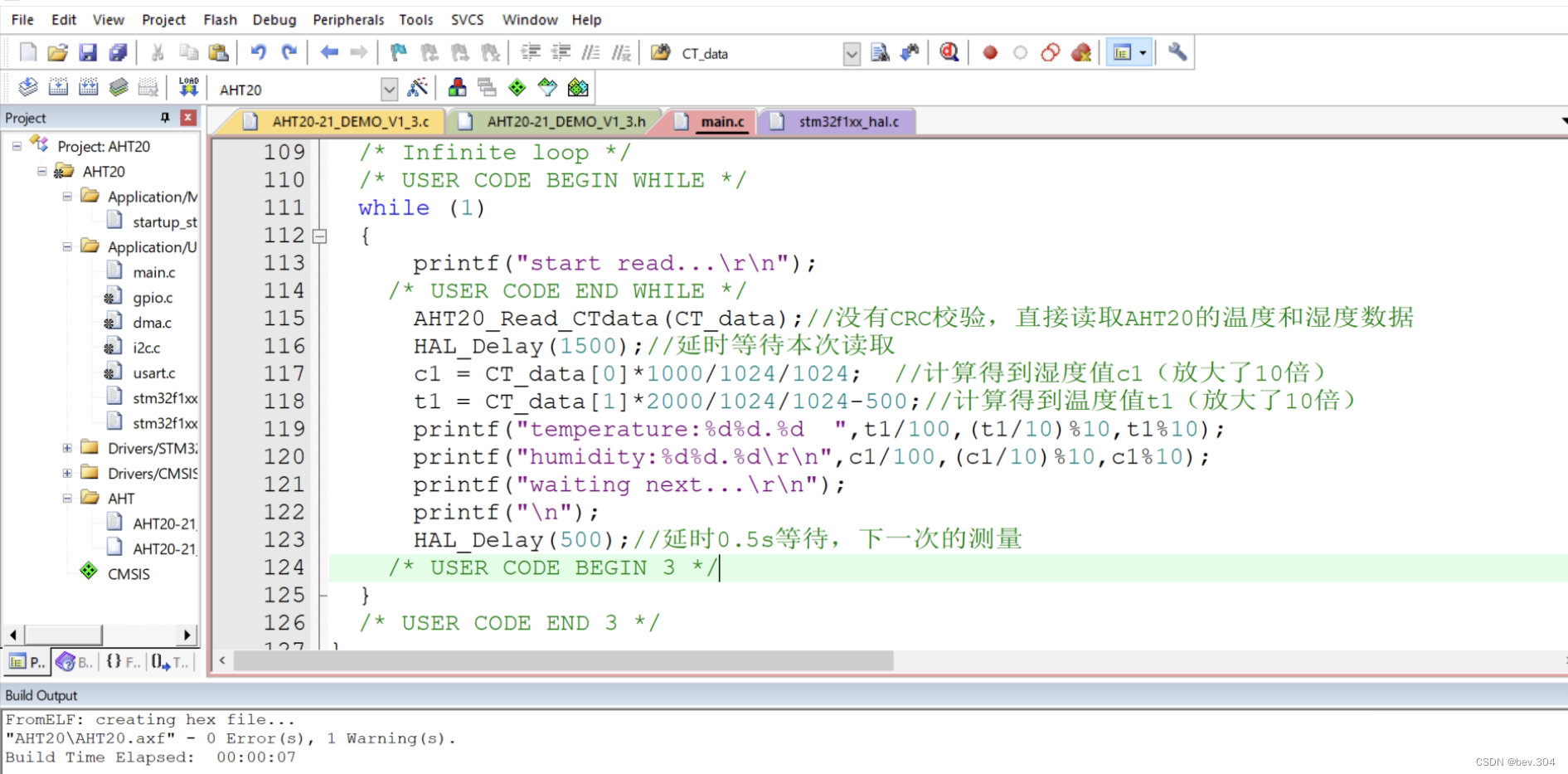Switch to Templates tab in project pane
This screenshot has height=774, width=1568.
pos(171,662)
